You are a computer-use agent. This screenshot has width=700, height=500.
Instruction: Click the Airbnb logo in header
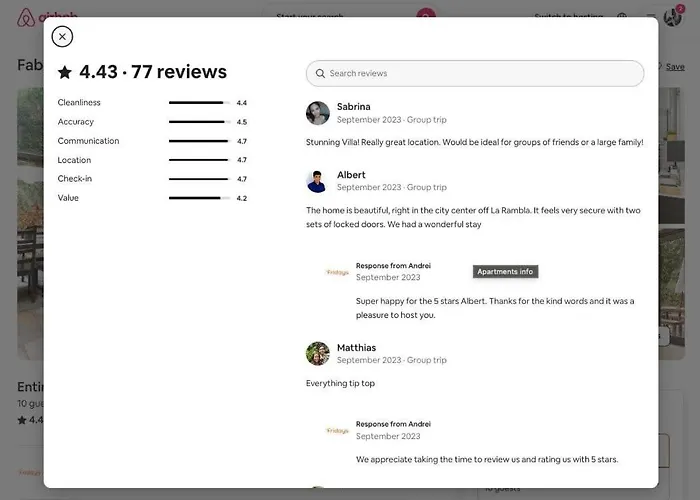[x=26, y=18]
